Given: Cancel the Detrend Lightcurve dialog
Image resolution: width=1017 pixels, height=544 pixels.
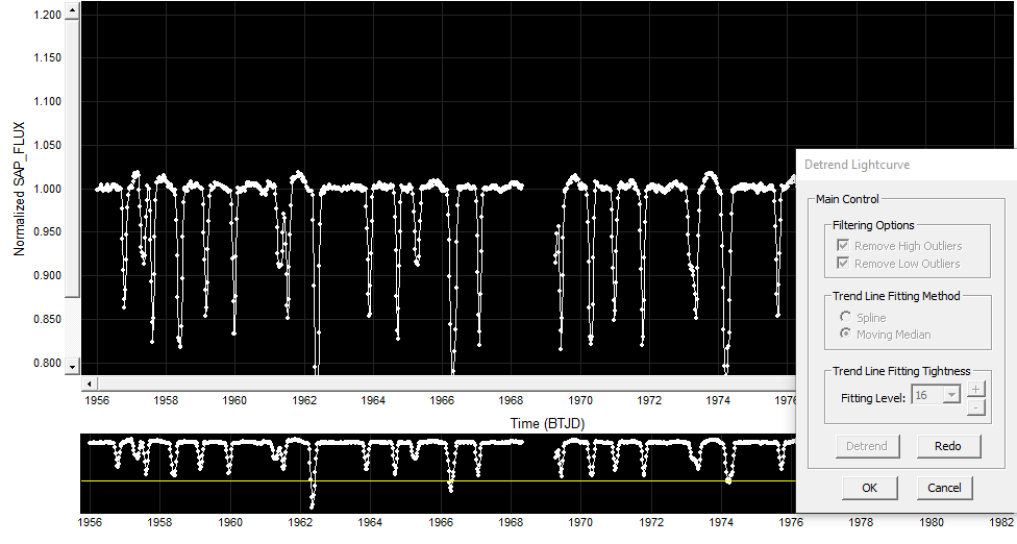Looking at the screenshot, I should [x=944, y=488].
